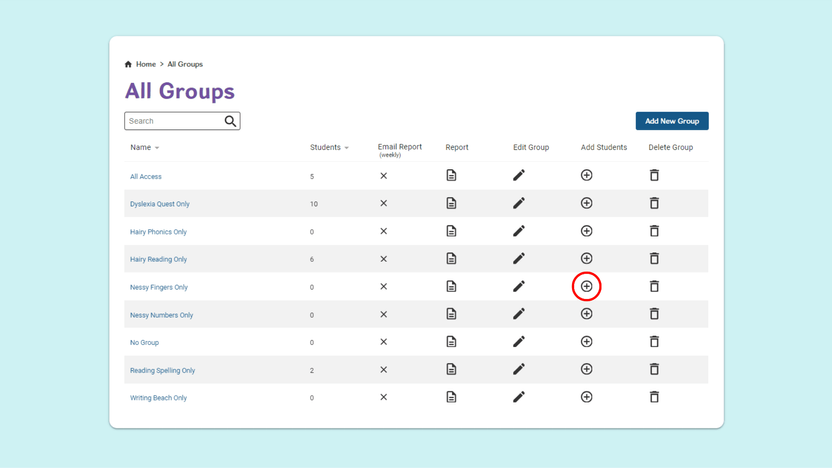Edit the Nessy Numbers Only group

point(519,314)
